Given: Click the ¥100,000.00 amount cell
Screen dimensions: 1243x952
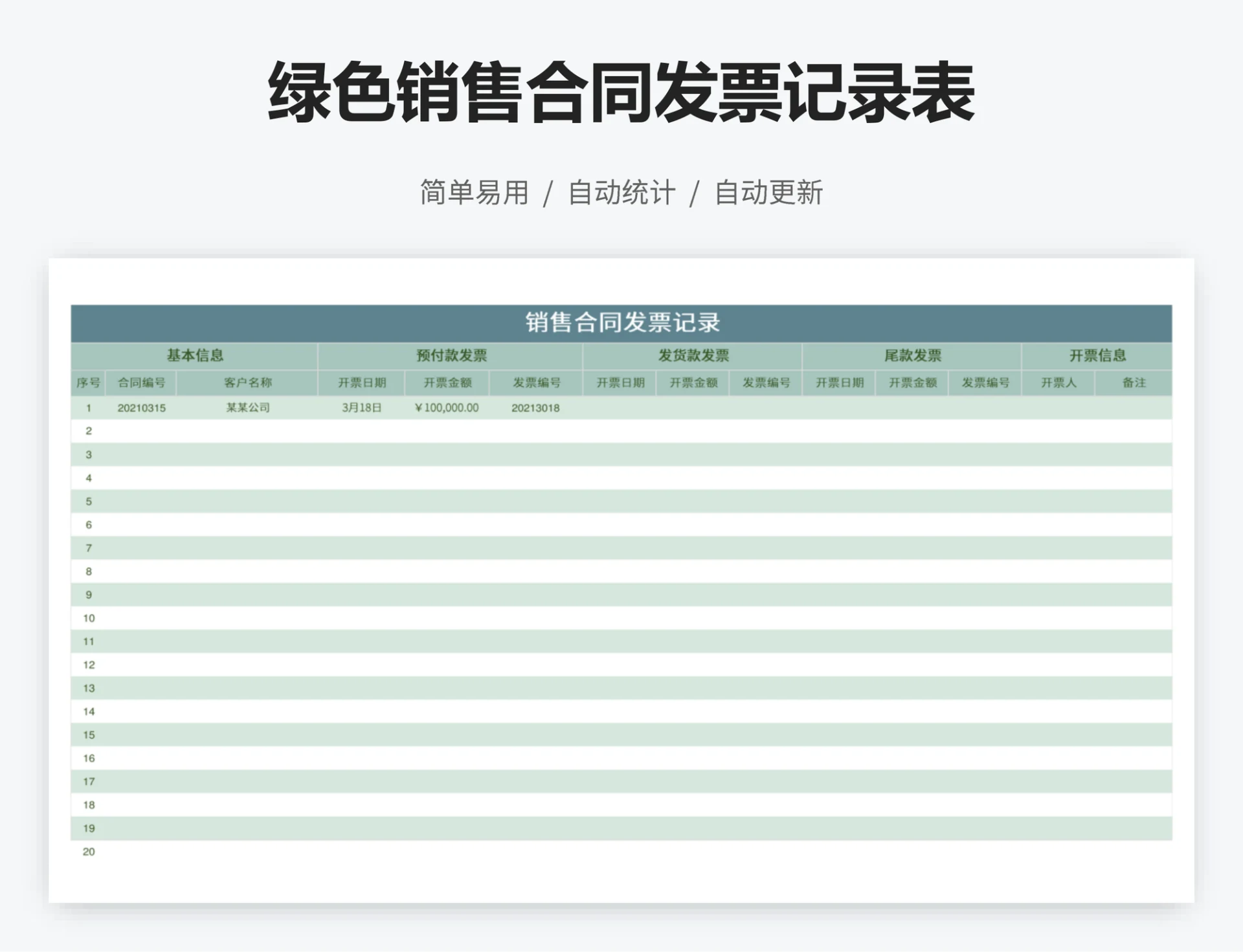Looking at the screenshot, I should 447,408.
